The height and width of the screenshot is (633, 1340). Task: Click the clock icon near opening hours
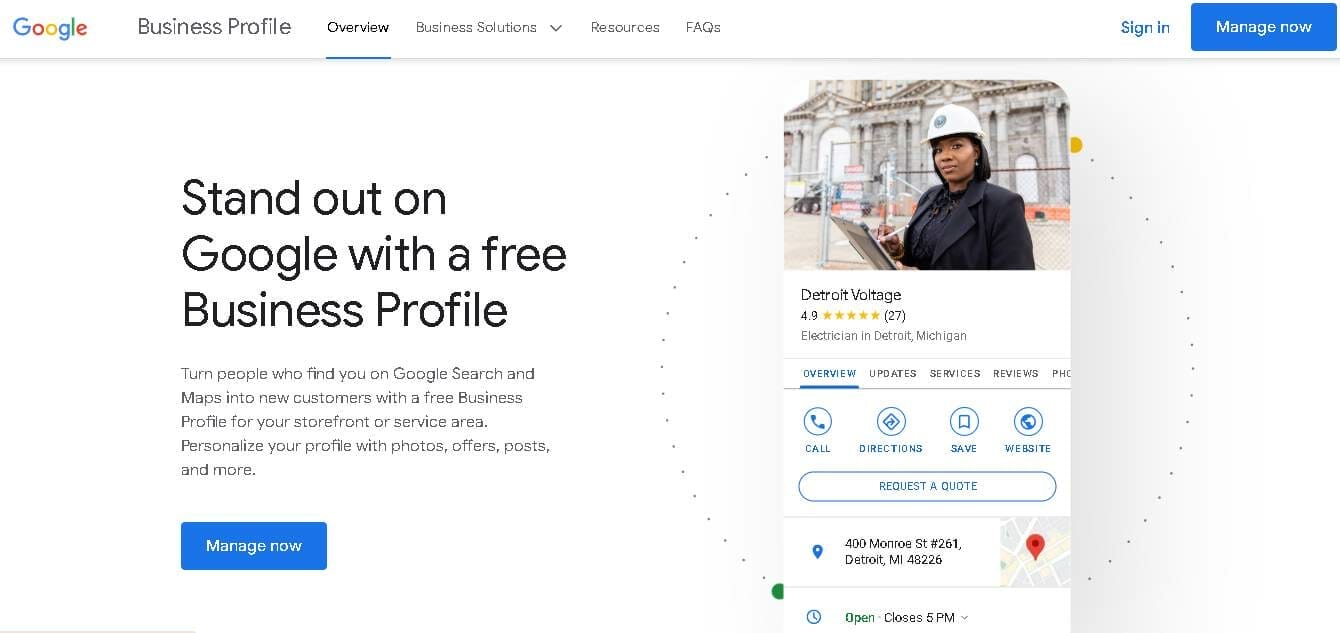coord(813,617)
